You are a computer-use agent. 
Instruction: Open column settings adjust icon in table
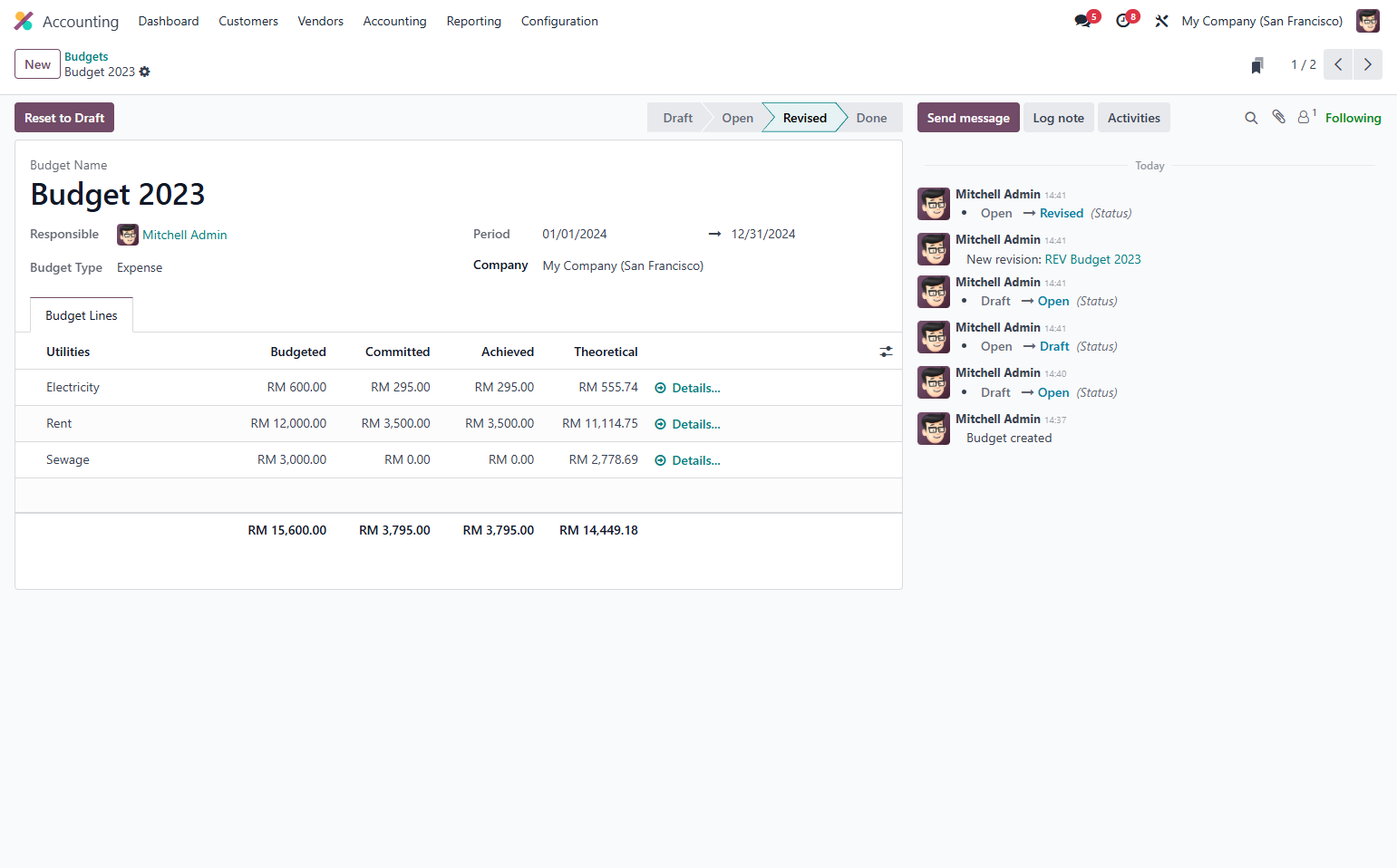[886, 352]
